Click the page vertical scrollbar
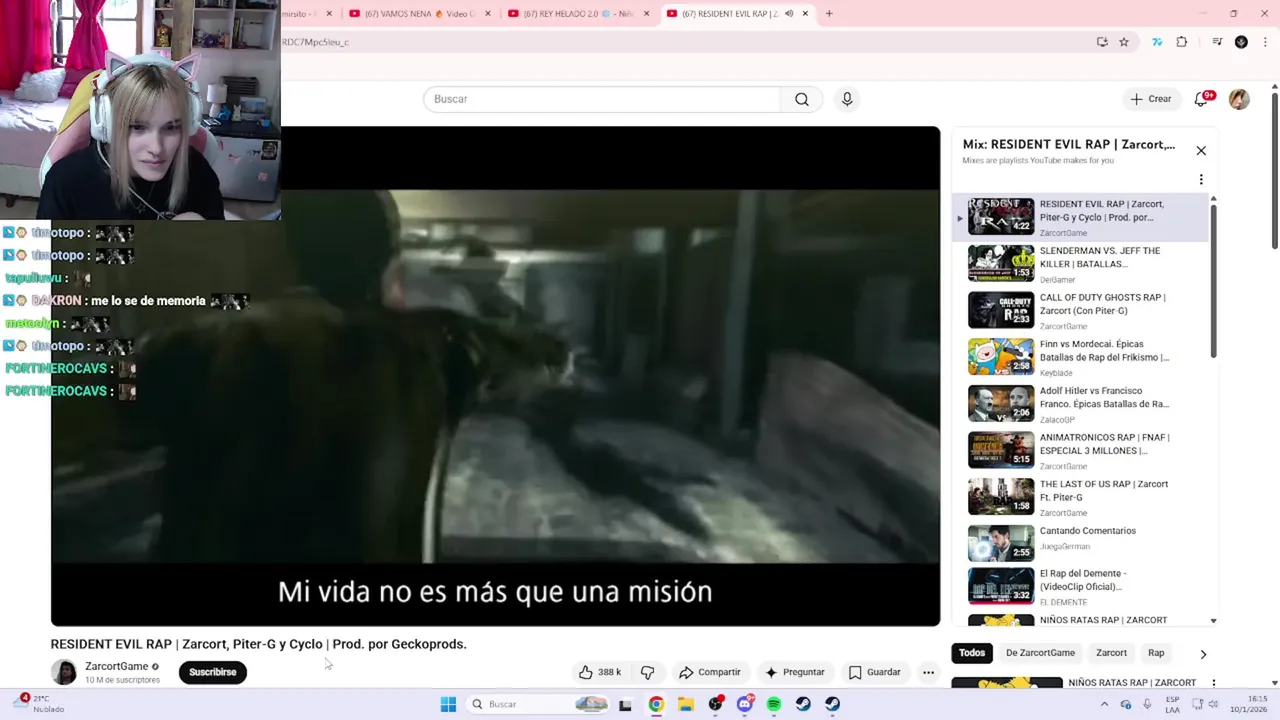 1275,170
